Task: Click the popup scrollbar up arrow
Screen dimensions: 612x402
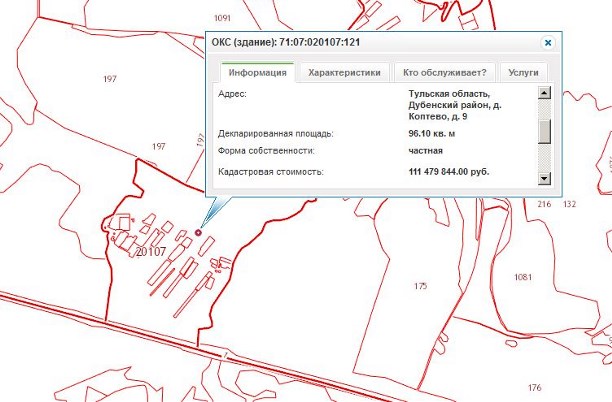Action: (545, 94)
